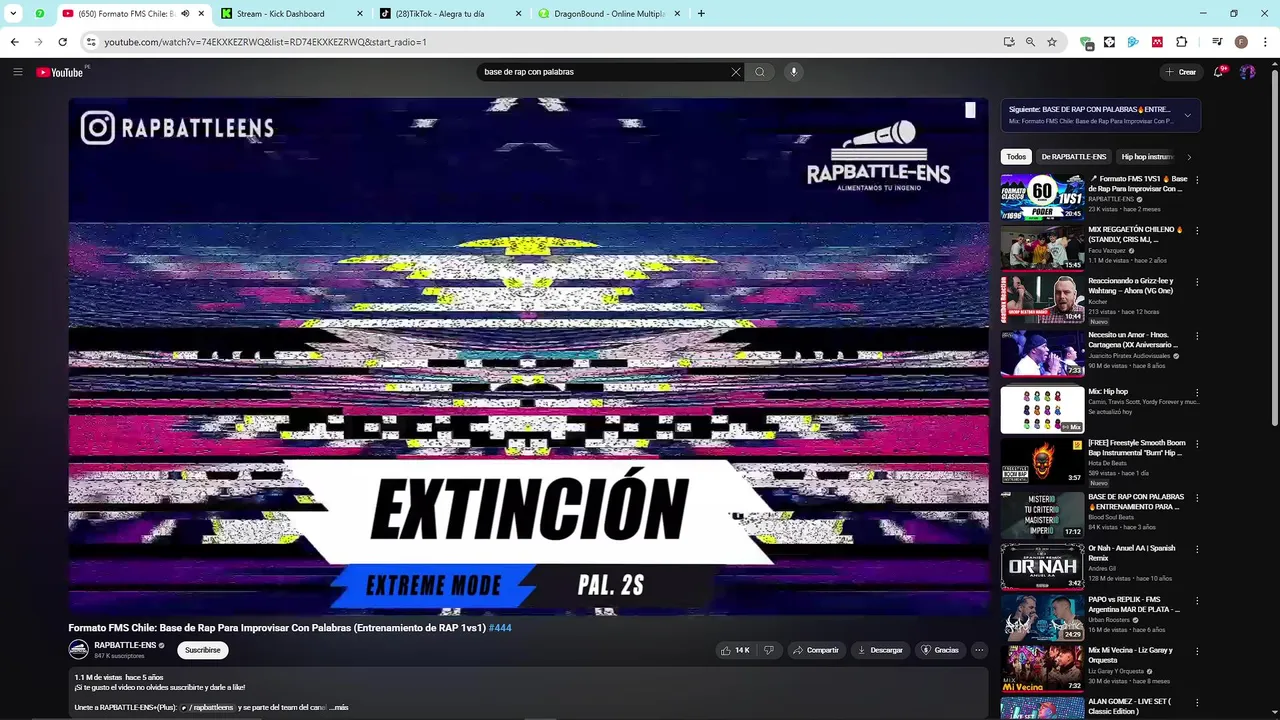This screenshot has width=1280, height=720.
Task: Select the Todos filter chip
Action: (1016, 157)
